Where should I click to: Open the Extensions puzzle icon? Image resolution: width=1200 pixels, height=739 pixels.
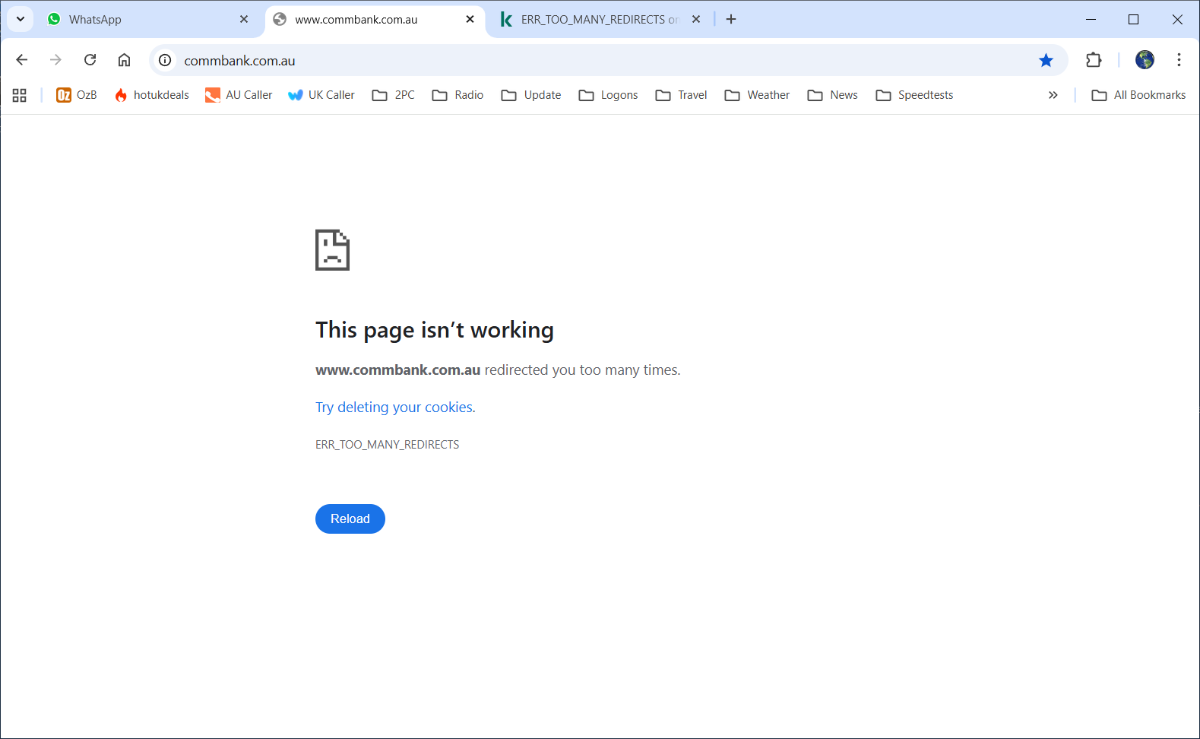1094,60
